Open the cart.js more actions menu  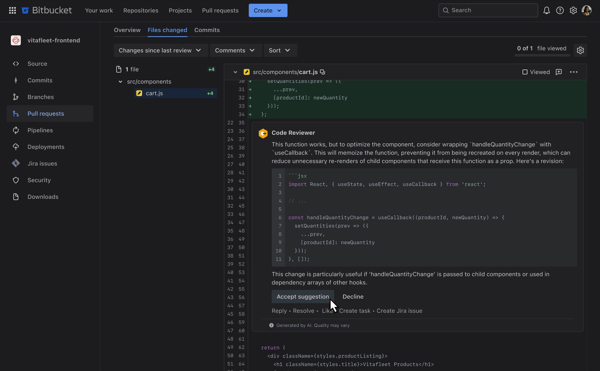click(x=574, y=72)
